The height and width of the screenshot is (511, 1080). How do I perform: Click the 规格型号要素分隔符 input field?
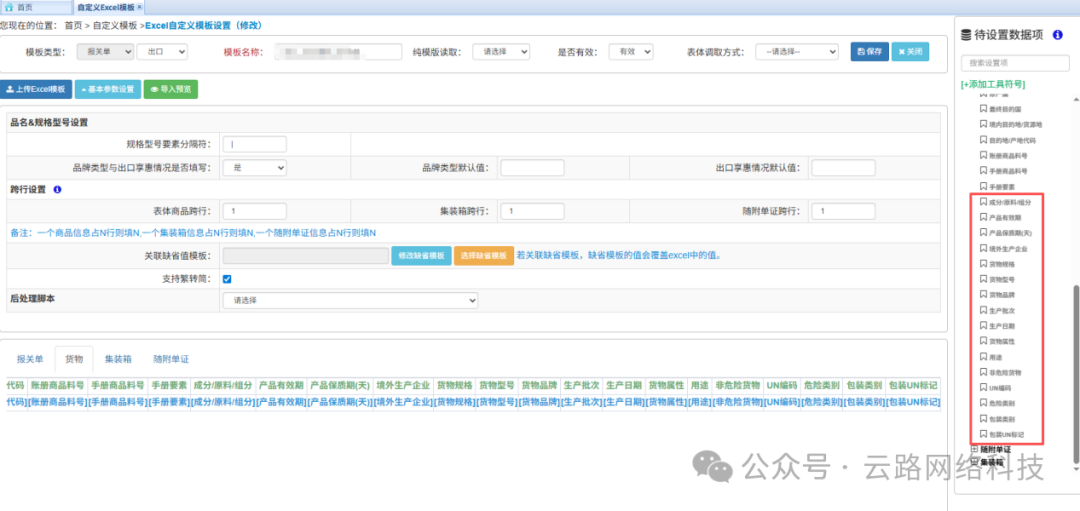click(254, 144)
